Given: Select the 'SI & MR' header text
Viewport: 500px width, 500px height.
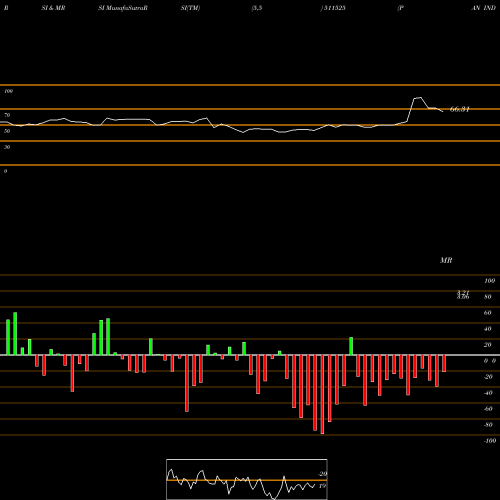Looking at the screenshot, I should (53, 8).
